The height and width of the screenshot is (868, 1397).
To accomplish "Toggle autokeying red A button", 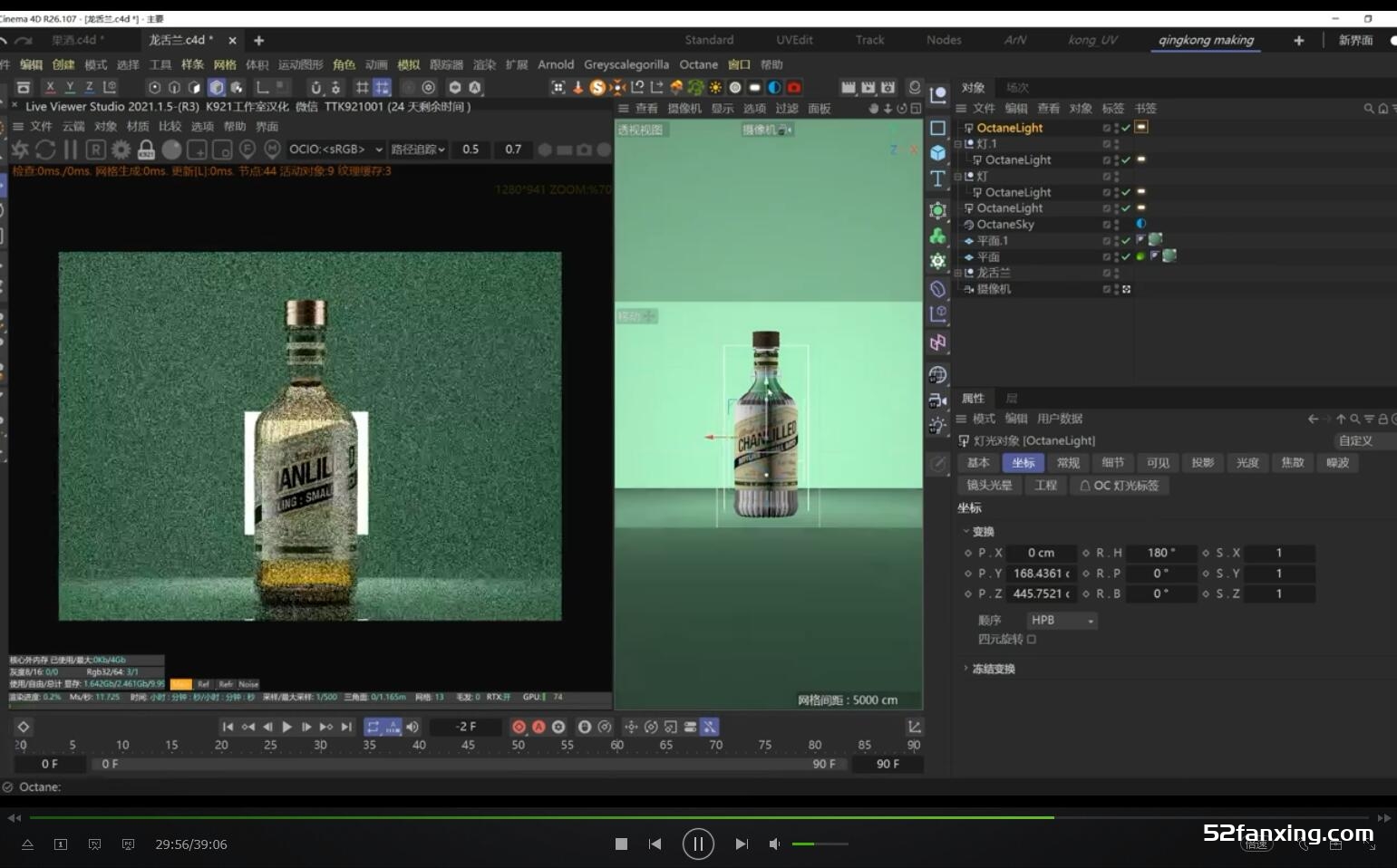I will [x=538, y=727].
